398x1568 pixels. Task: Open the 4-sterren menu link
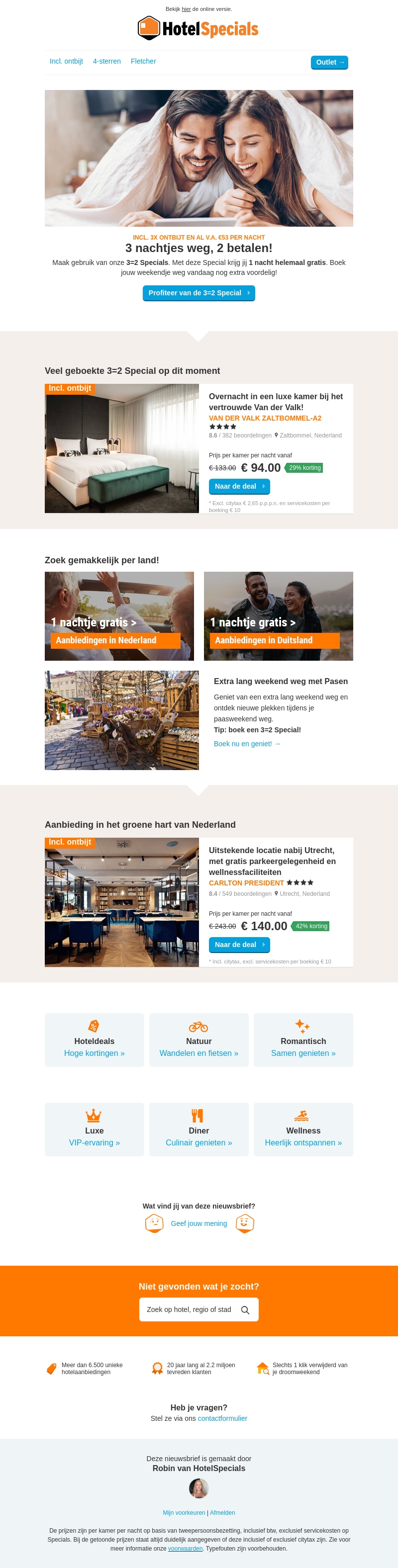click(106, 62)
